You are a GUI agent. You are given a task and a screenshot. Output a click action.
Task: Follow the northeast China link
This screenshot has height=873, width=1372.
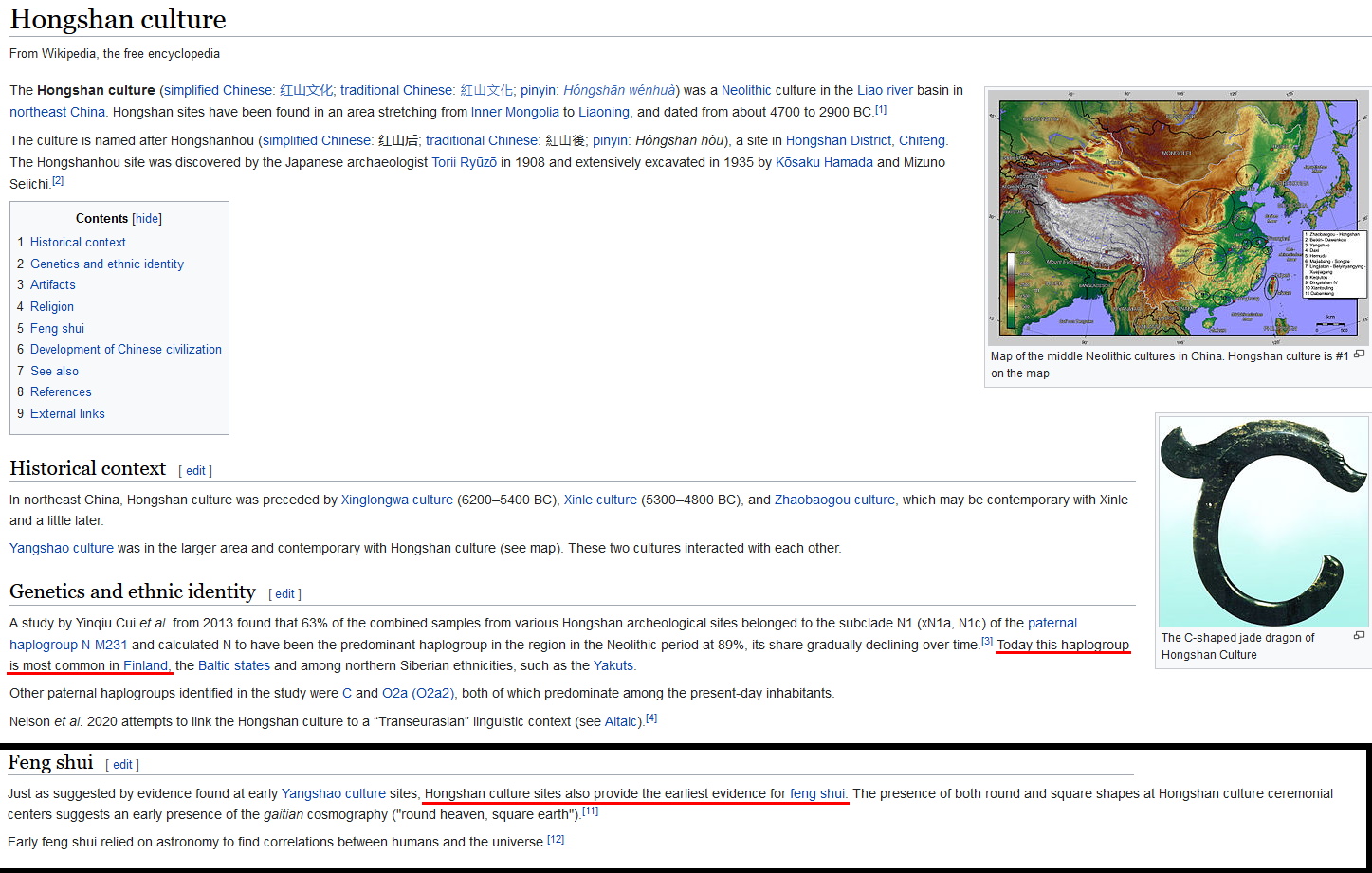click(x=57, y=113)
